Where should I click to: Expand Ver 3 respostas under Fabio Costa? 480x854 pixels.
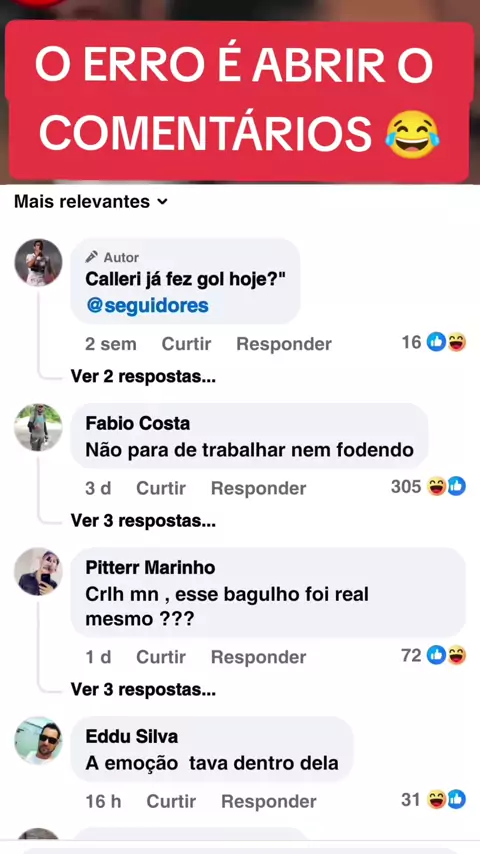(143, 521)
